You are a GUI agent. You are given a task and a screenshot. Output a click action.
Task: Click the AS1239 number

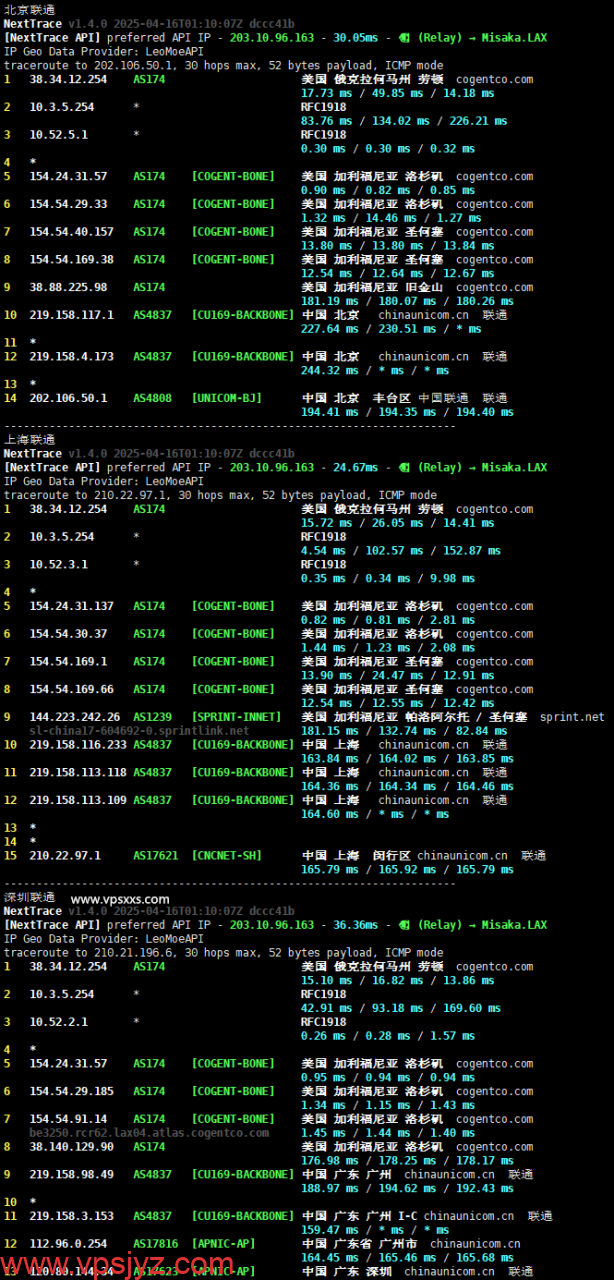[153, 717]
